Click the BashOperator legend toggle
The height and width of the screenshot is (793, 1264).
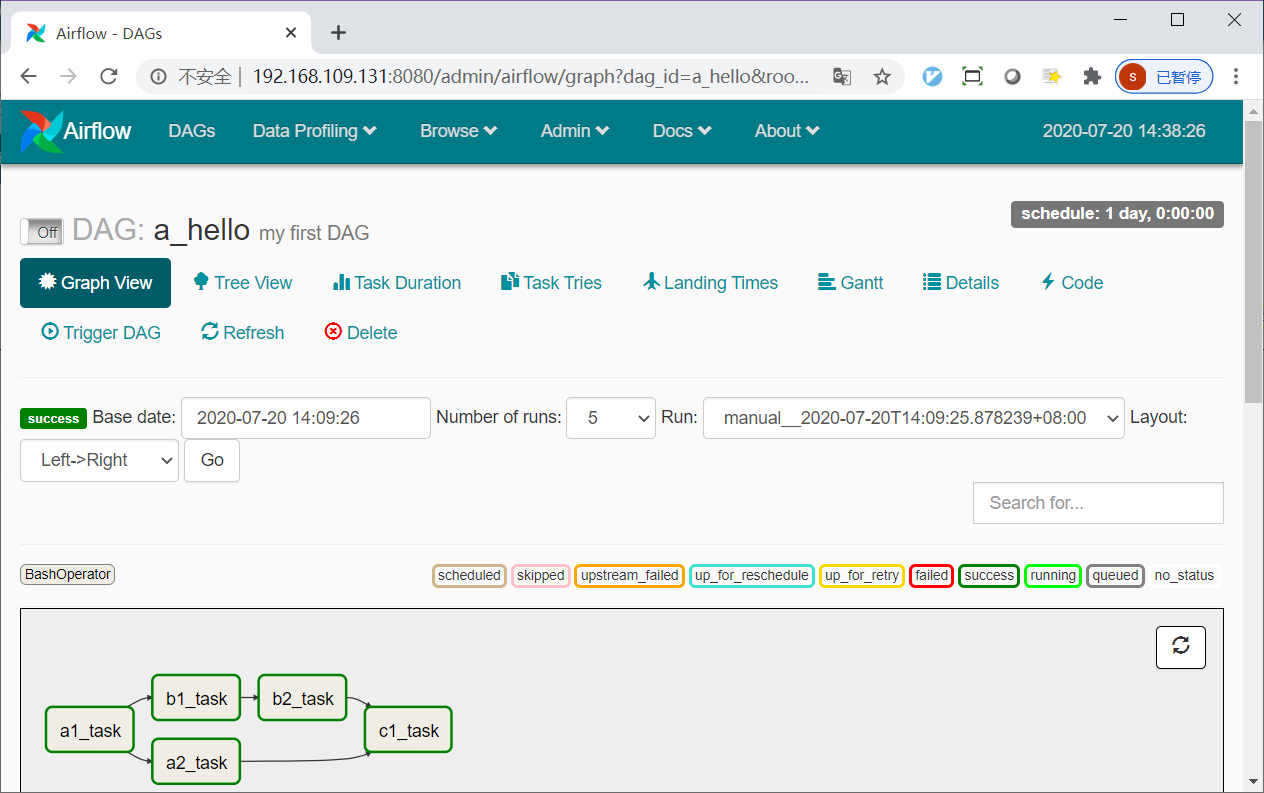click(x=66, y=574)
